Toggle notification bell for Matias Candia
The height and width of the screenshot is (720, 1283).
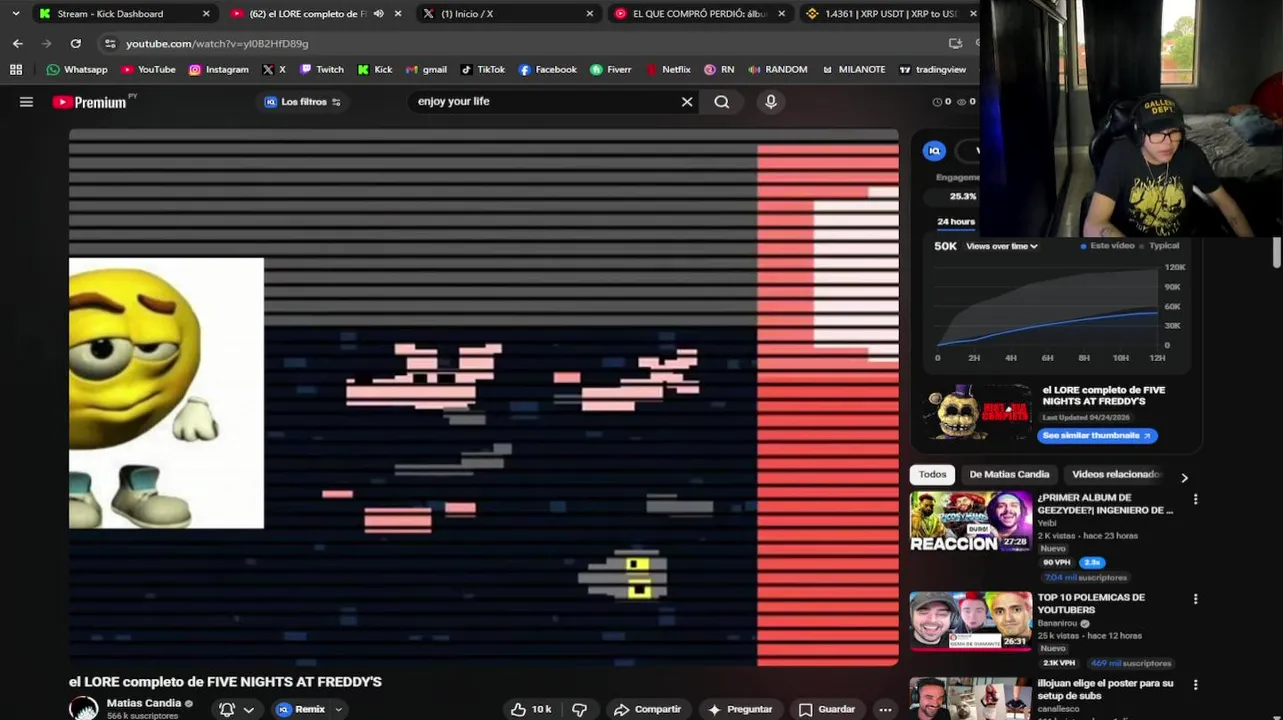coord(227,709)
